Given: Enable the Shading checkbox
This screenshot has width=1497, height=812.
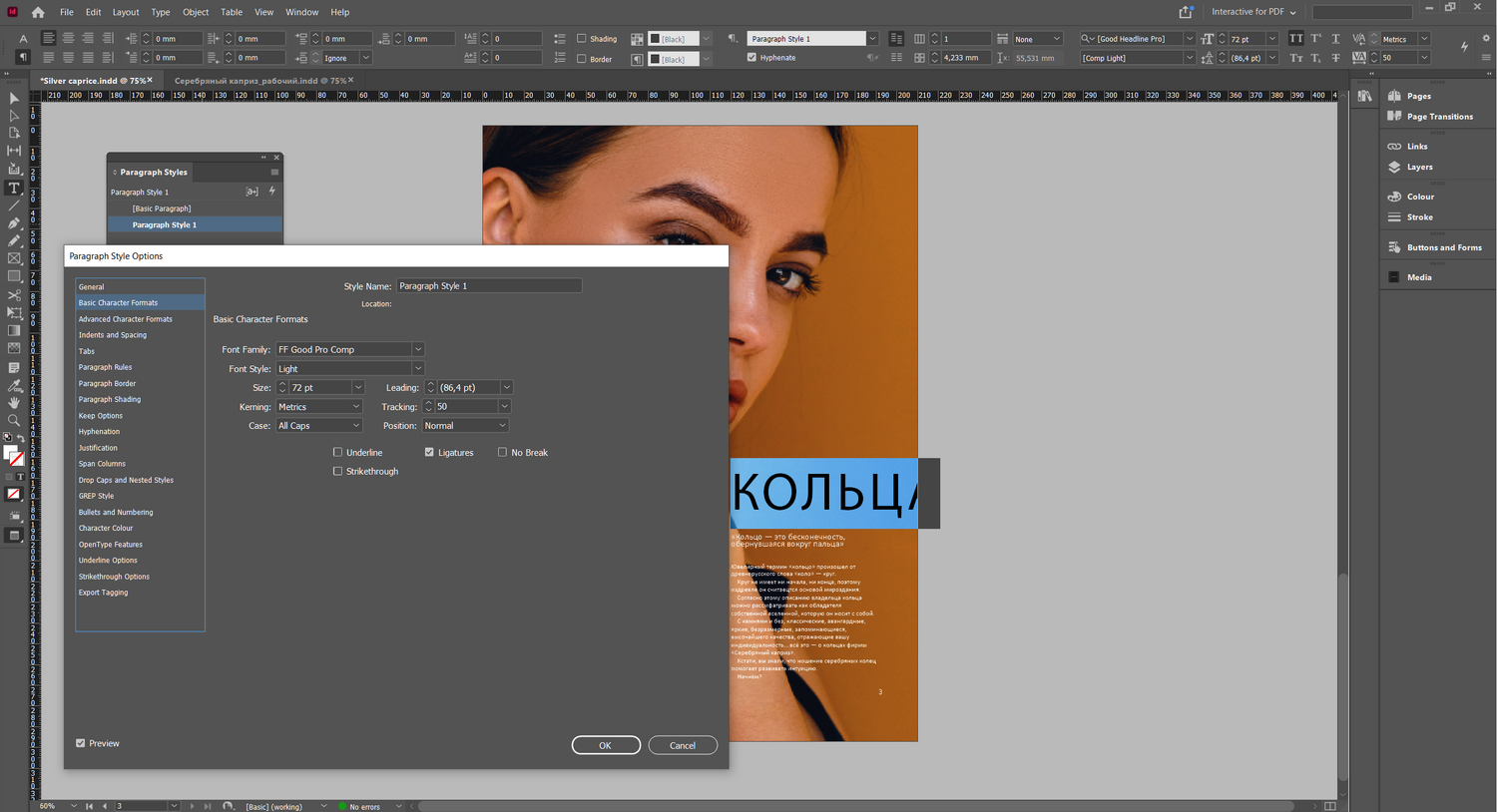Looking at the screenshot, I should [581, 39].
